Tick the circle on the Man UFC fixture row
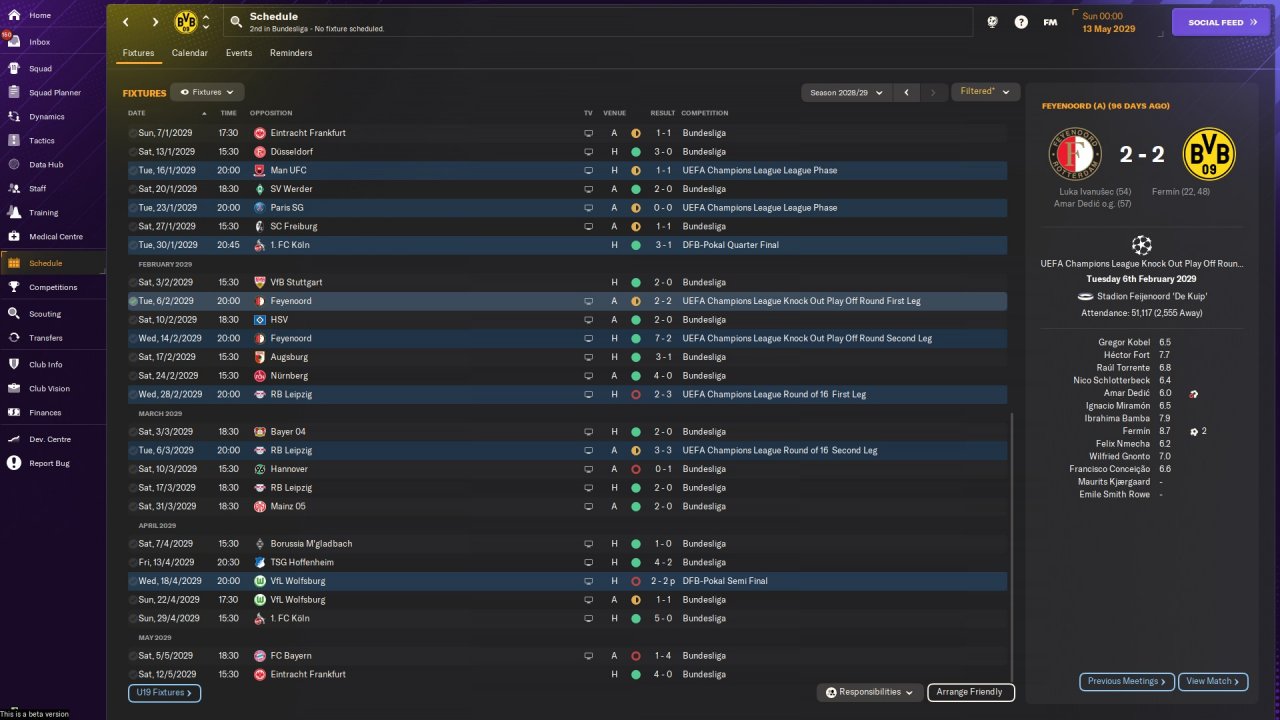1280x720 pixels. [x=133, y=171]
